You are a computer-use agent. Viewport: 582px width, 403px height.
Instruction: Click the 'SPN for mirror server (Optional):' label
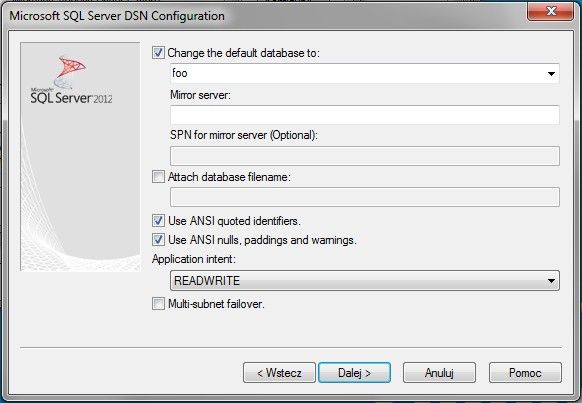[x=244, y=135]
